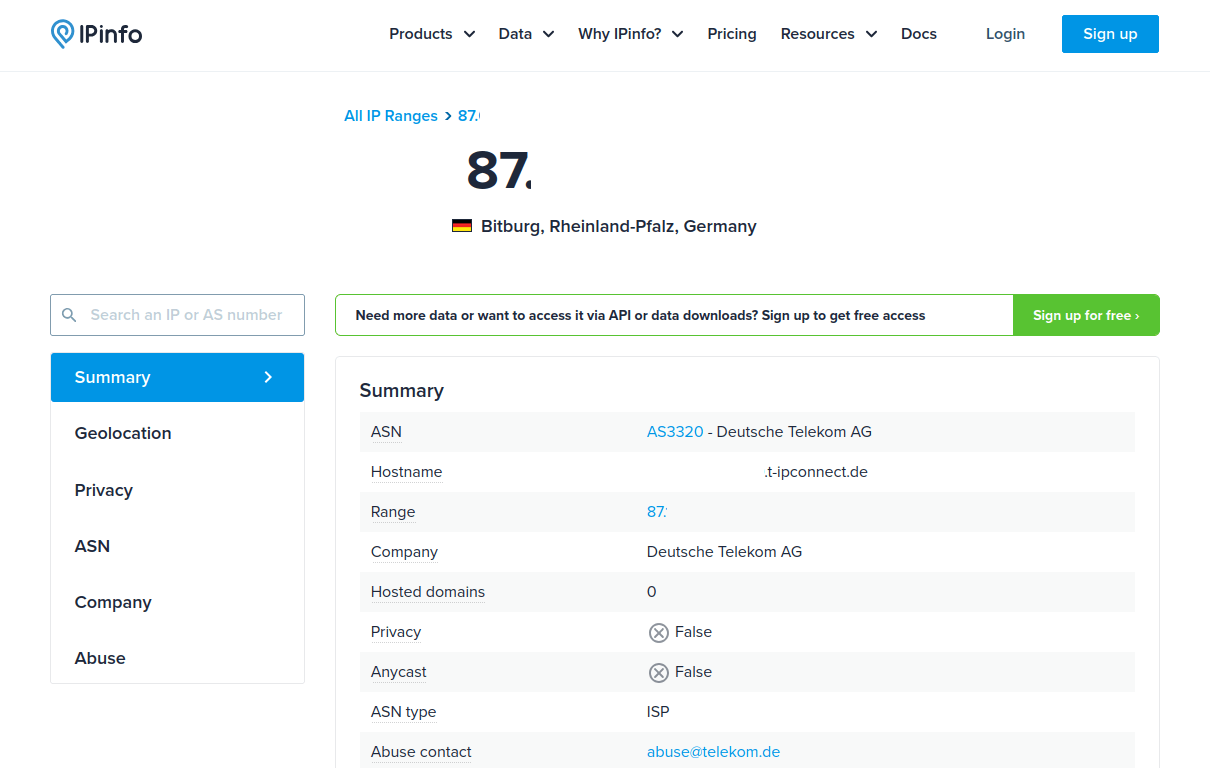Click the Summary chevron arrow
This screenshot has height=768, width=1210.
coord(268,377)
